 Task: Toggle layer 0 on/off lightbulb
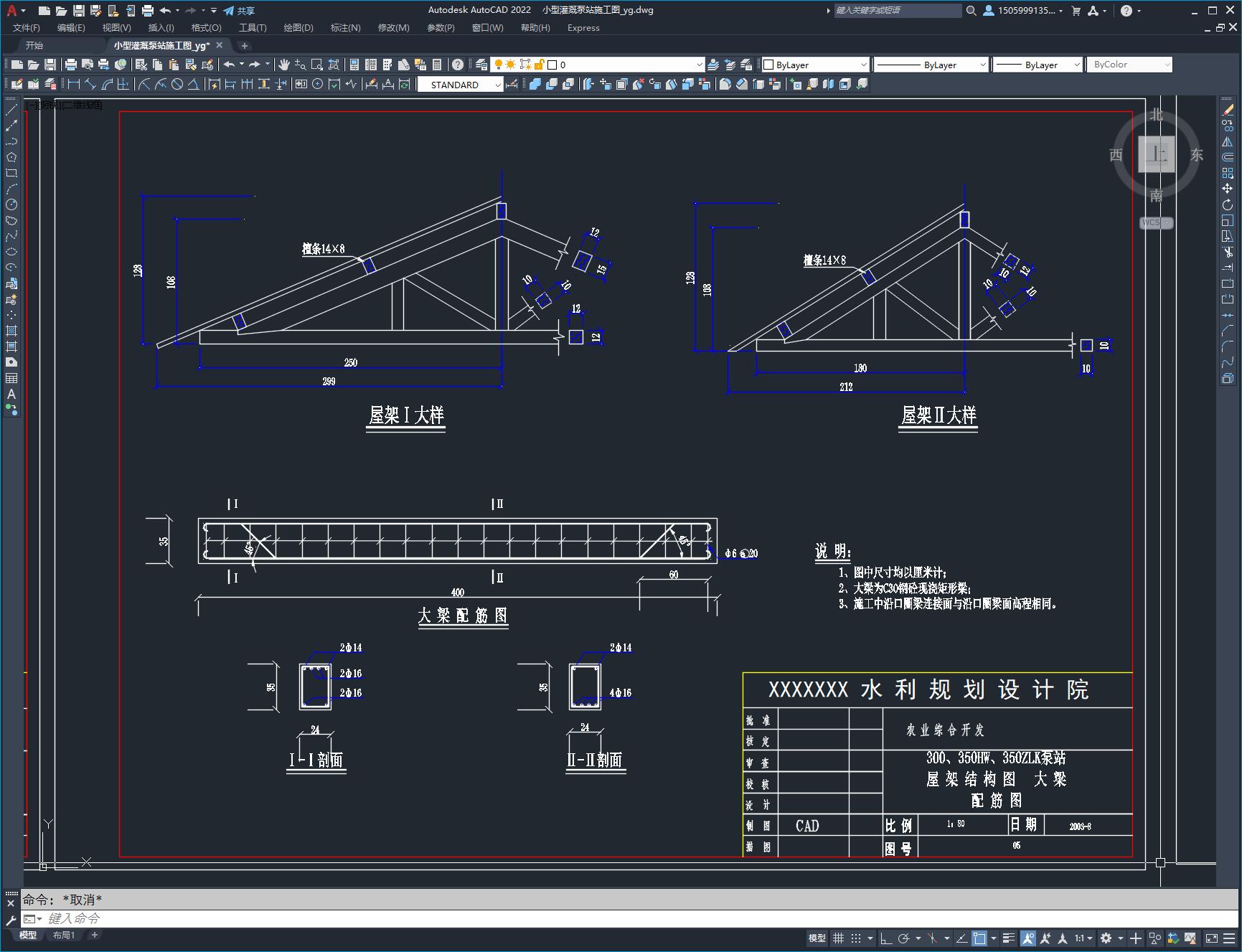point(498,65)
